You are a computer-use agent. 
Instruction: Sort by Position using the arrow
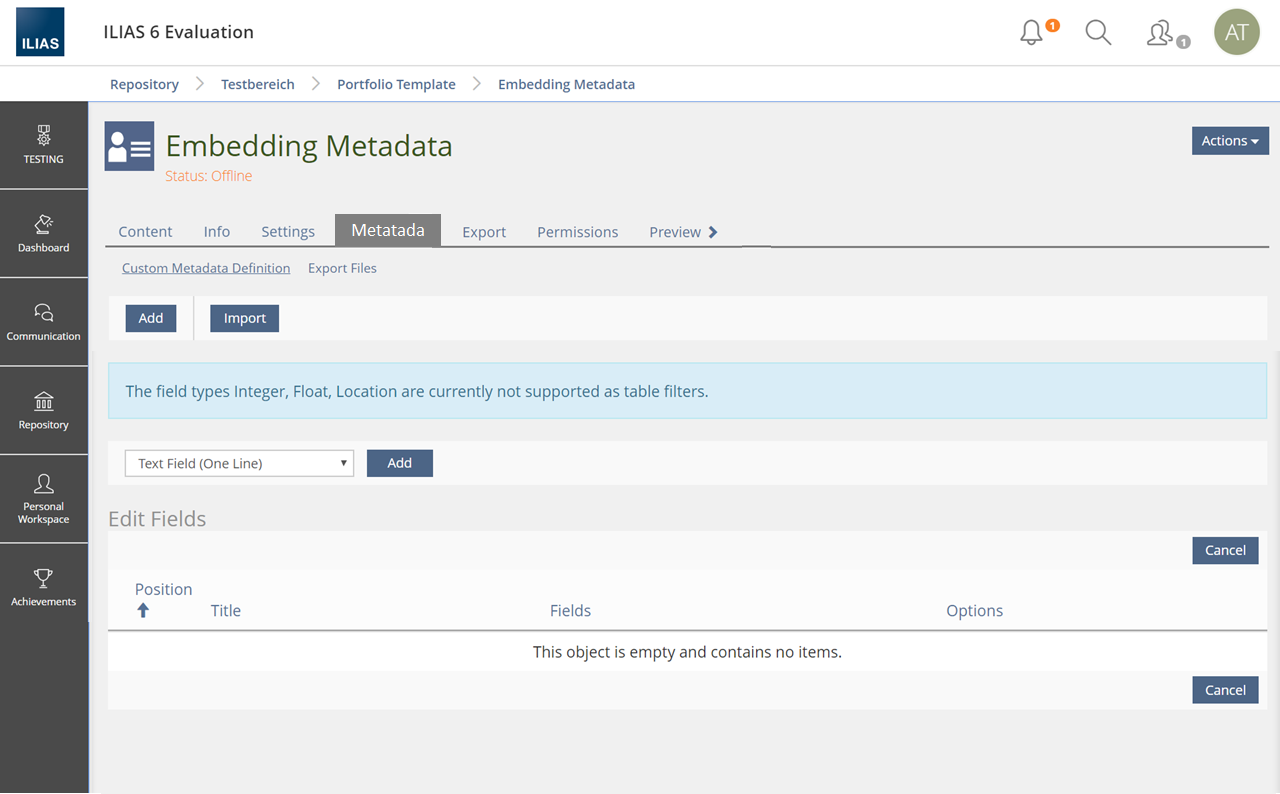coord(143,610)
